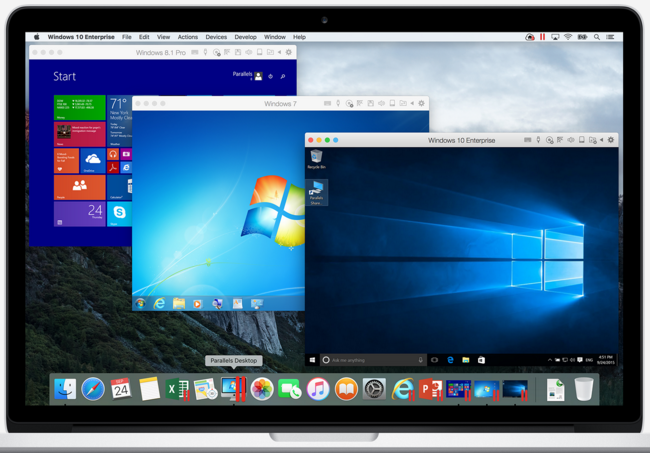Switch to Windows 10 VM thumbnail in Dock

(515, 390)
